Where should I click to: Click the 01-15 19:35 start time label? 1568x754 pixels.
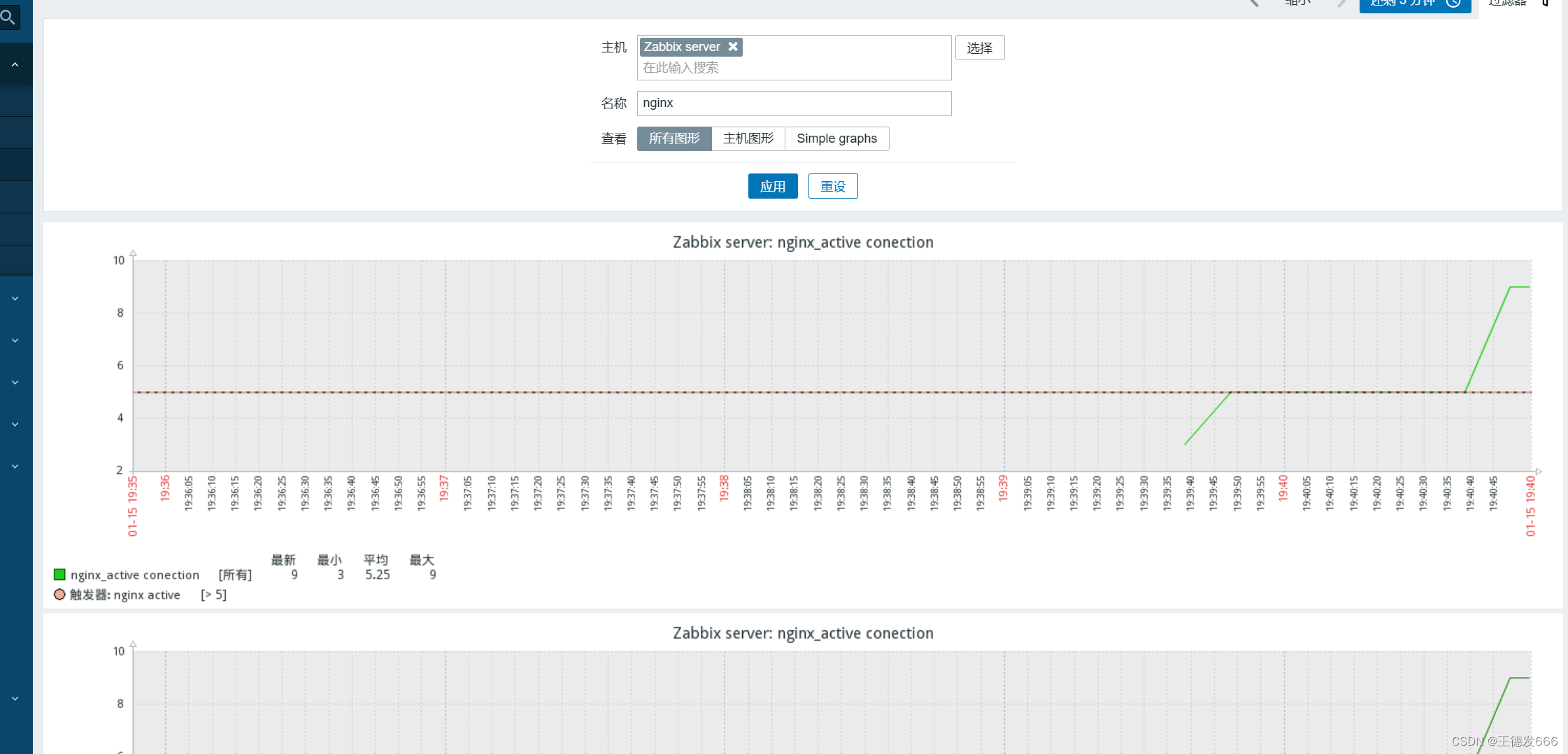pos(132,506)
